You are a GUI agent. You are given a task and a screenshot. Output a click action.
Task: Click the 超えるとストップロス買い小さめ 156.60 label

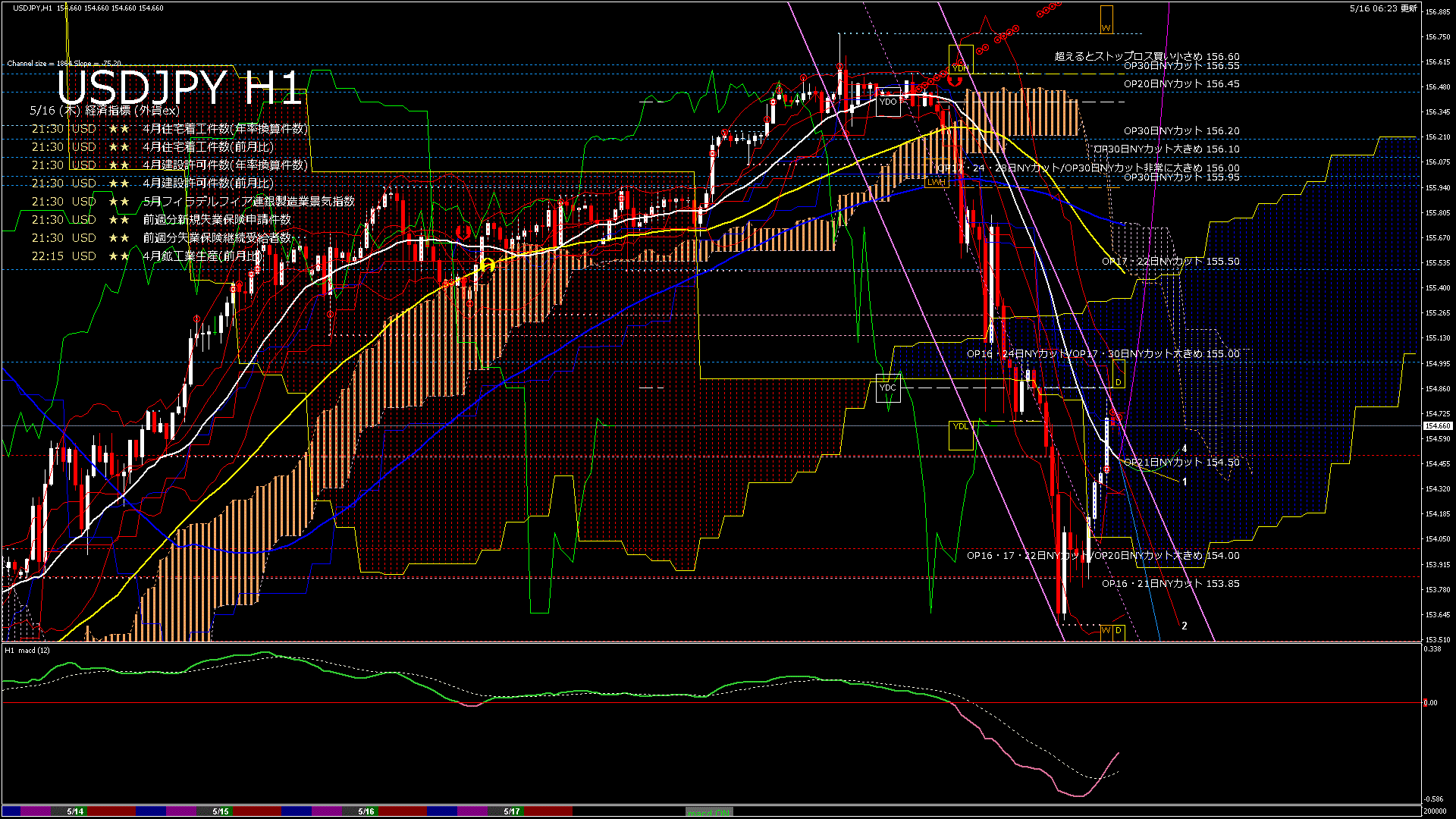(1147, 56)
